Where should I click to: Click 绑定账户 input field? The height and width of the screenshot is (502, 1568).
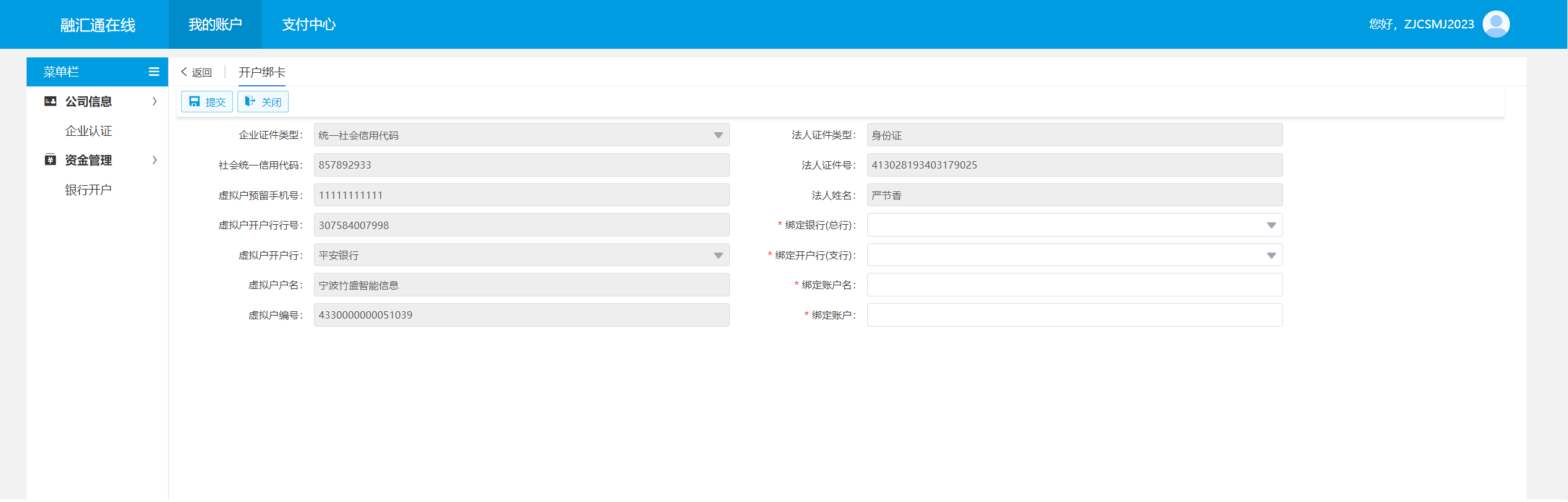(1075, 315)
